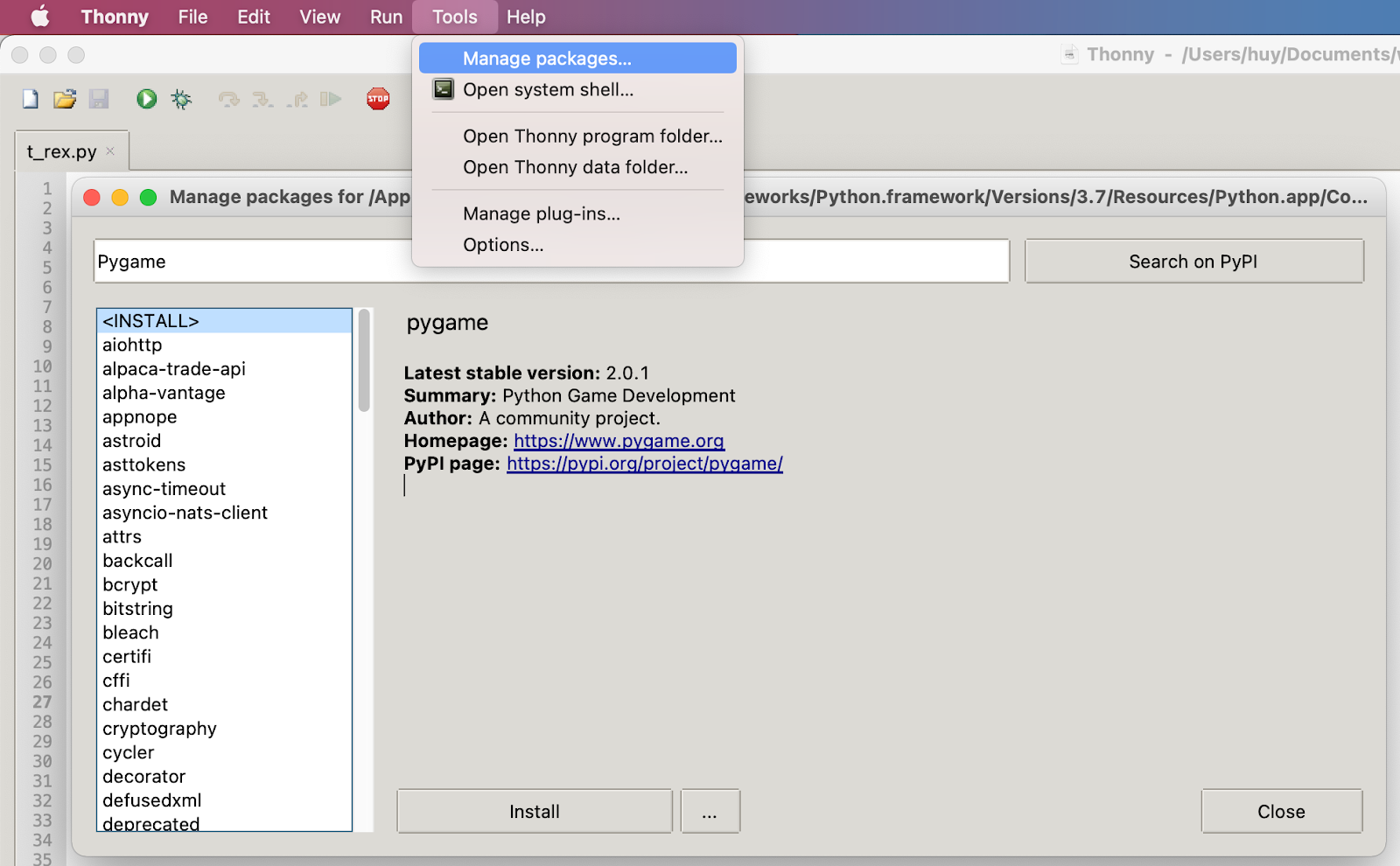
Task: Select bcrypt package
Action: 224,584
